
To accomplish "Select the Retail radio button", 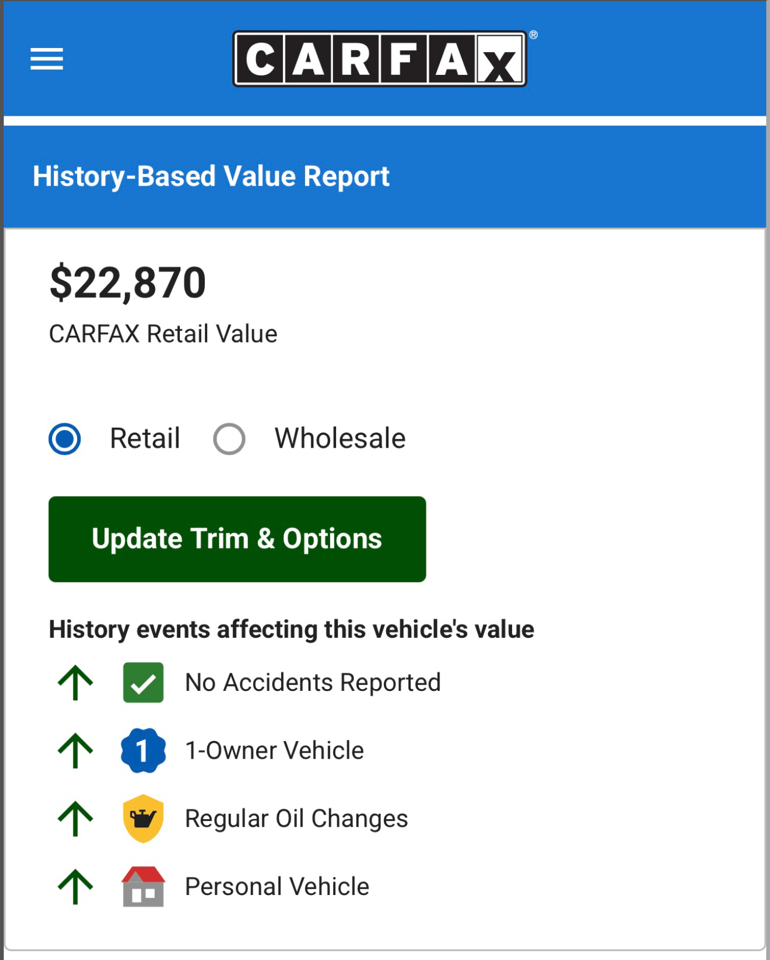I will 65,439.
